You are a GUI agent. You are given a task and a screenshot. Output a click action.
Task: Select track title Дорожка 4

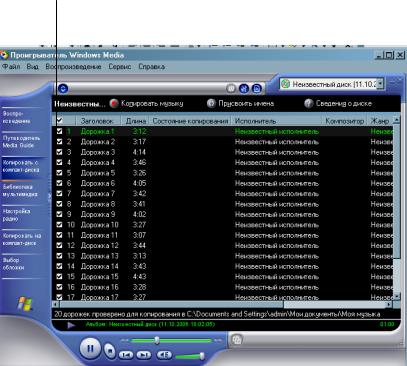click(98, 162)
